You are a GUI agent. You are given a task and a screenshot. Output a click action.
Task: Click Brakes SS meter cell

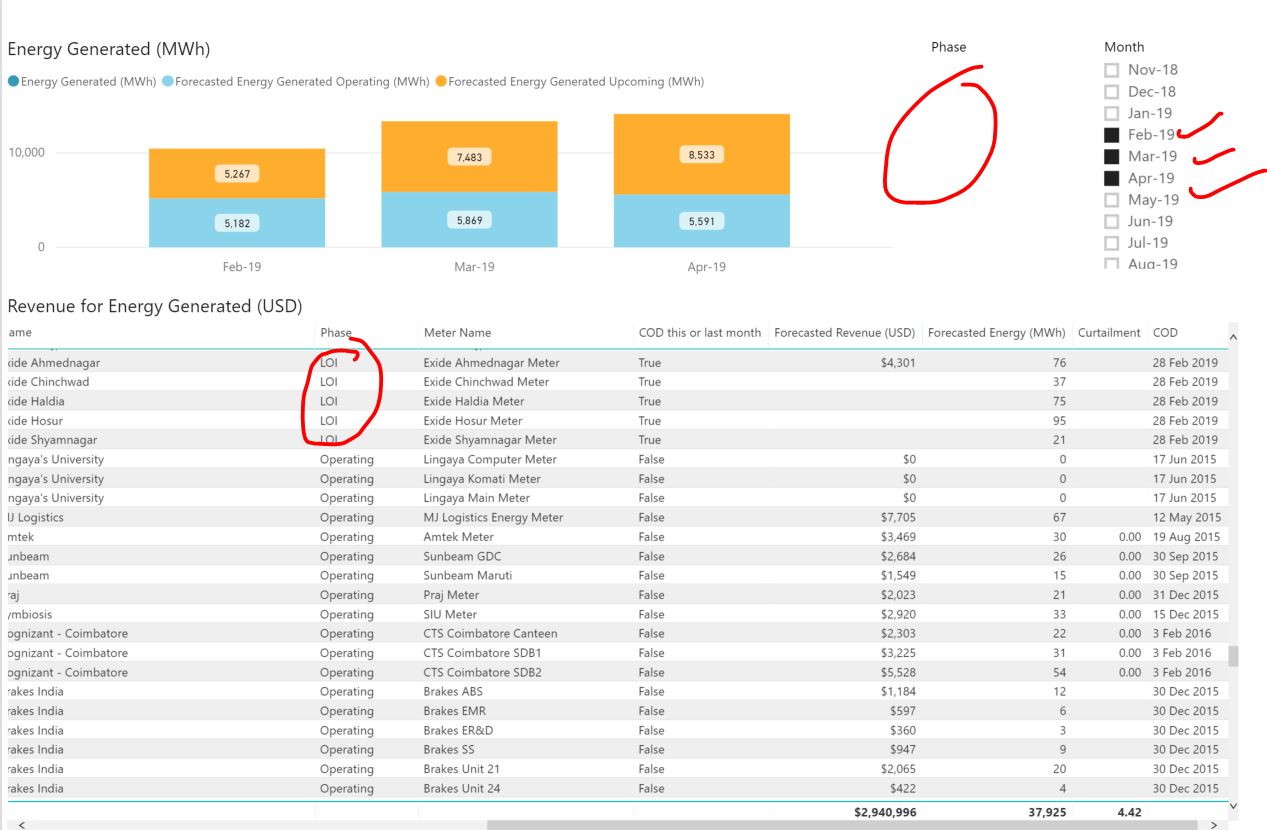[x=449, y=750]
